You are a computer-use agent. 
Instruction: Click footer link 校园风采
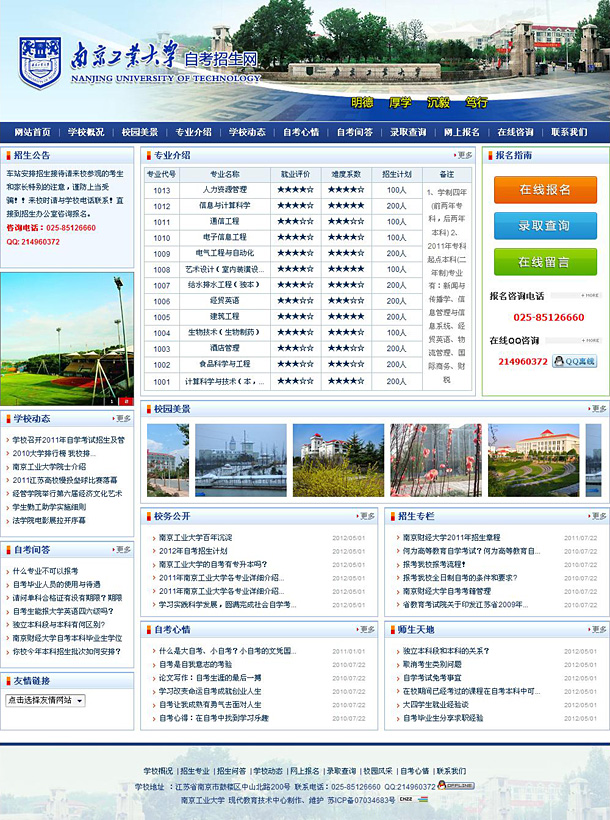pyautogui.click(x=378, y=771)
